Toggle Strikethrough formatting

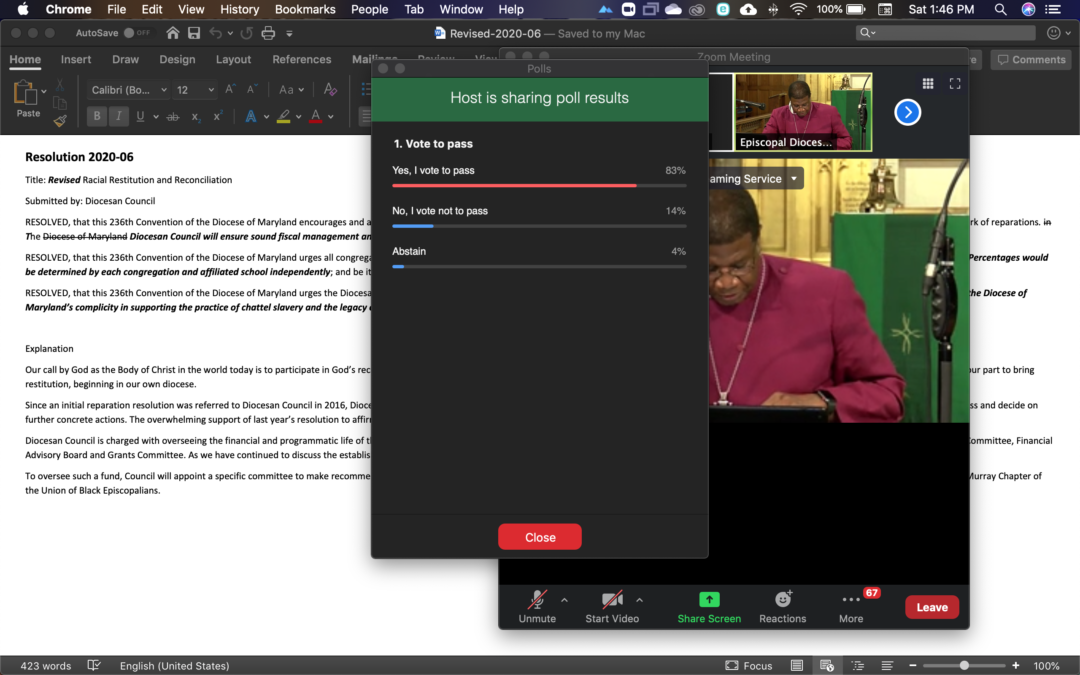[x=173, y=116]
